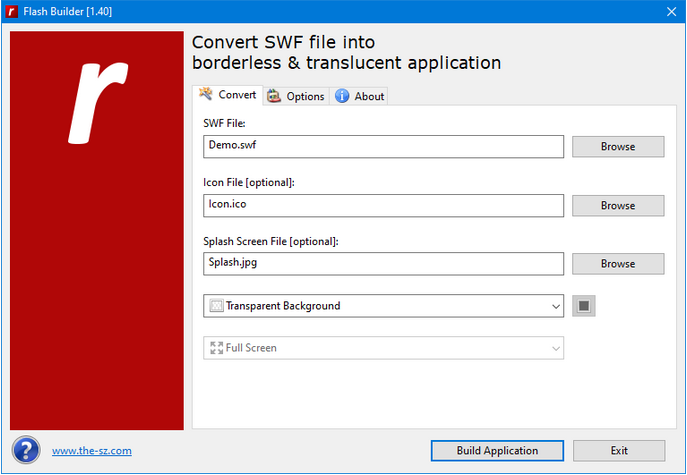Click the magic wand Convert tab icon
The width and height of the screenshot is (687, 475).
pos(205,94)
